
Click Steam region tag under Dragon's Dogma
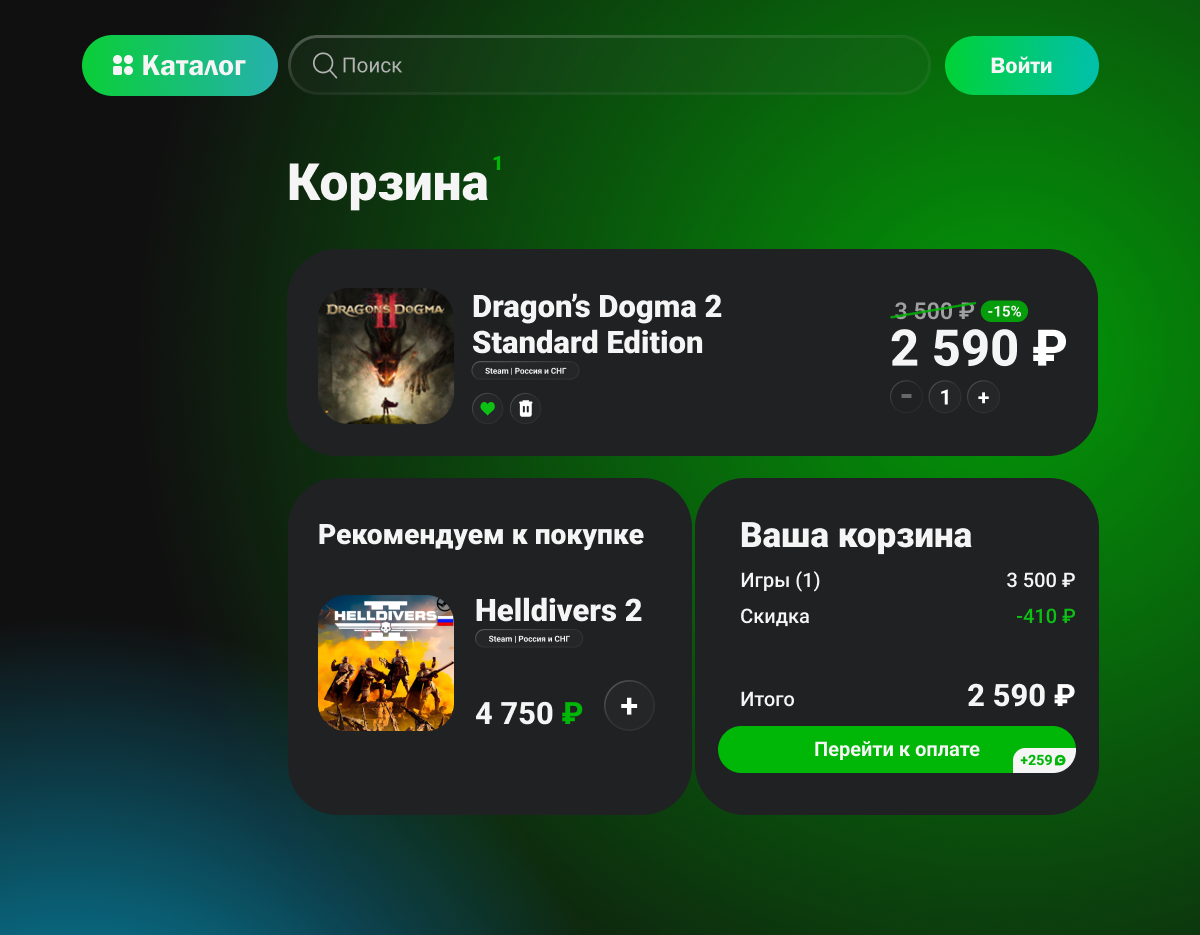(x=525, y=371)
